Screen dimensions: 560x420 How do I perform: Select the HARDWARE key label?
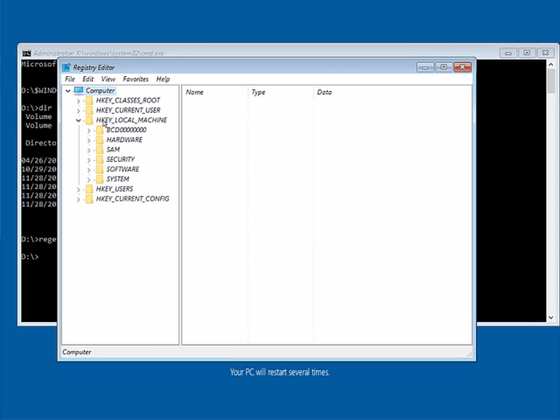pos(124,140)
